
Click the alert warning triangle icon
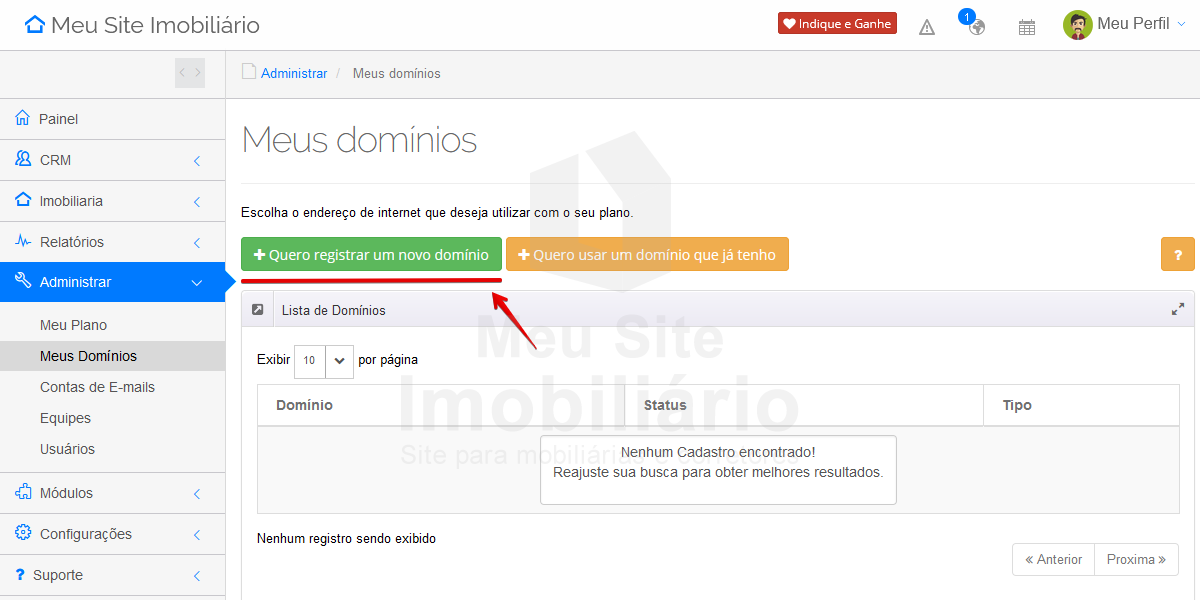tap(927, 27)
